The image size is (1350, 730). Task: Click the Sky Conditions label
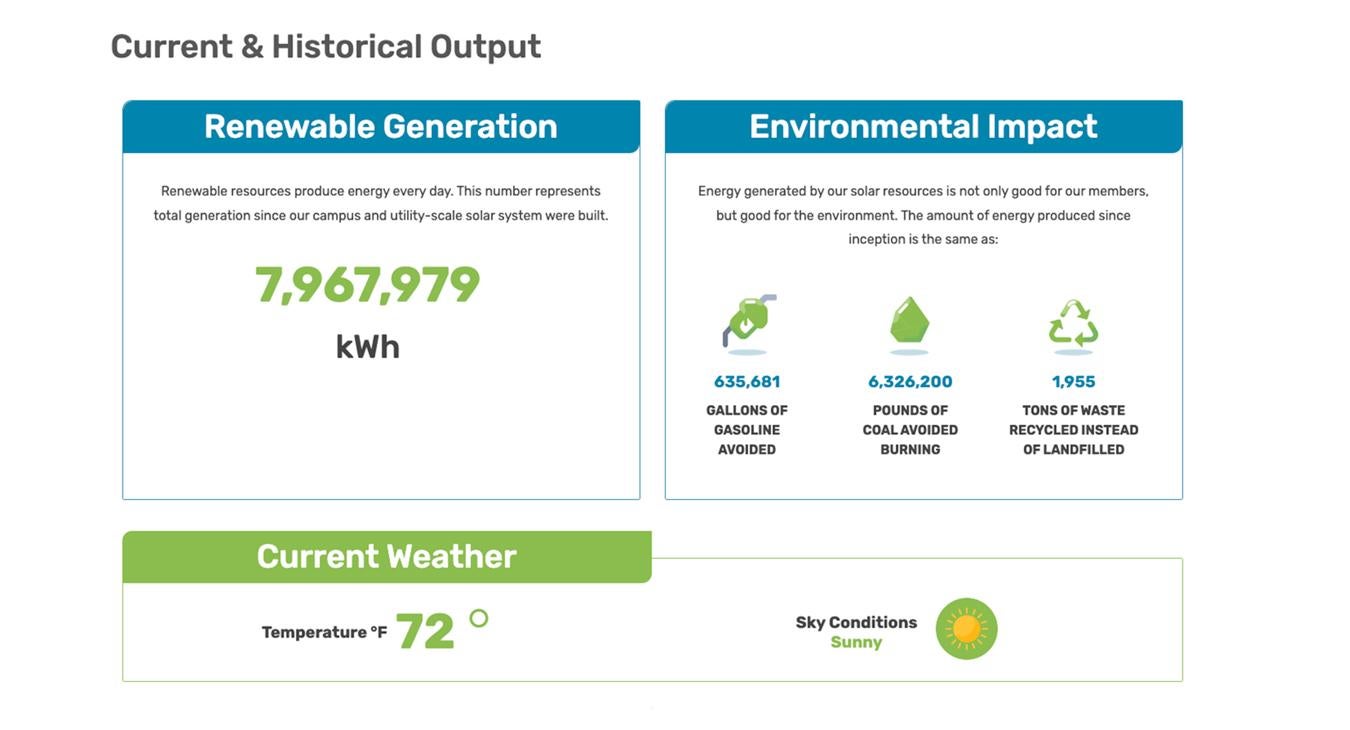[856, 622]
